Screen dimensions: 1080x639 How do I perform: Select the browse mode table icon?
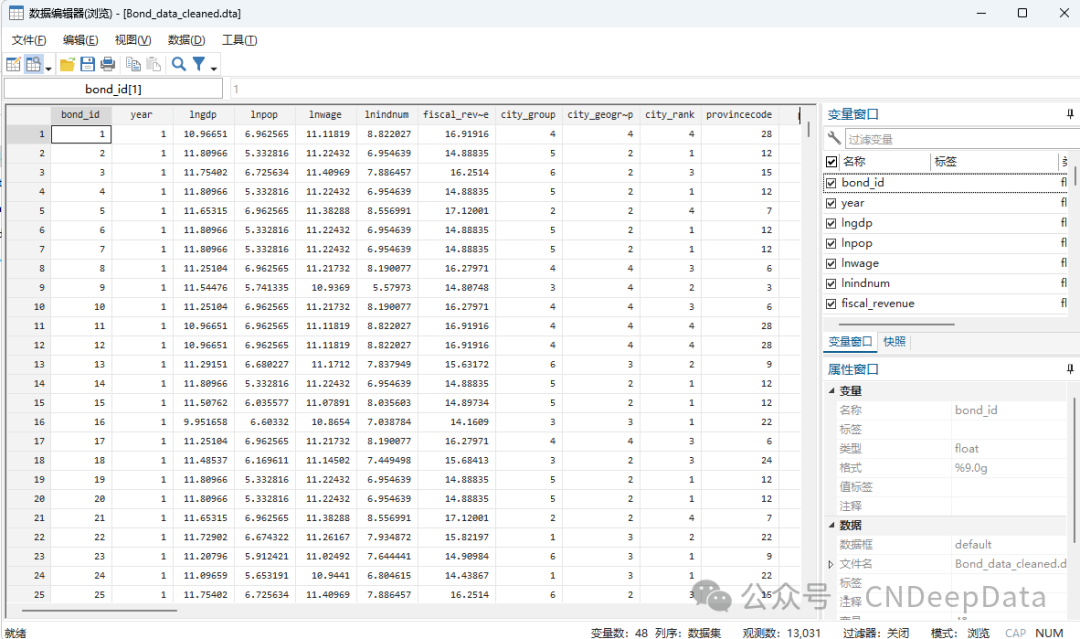[33, 65]
